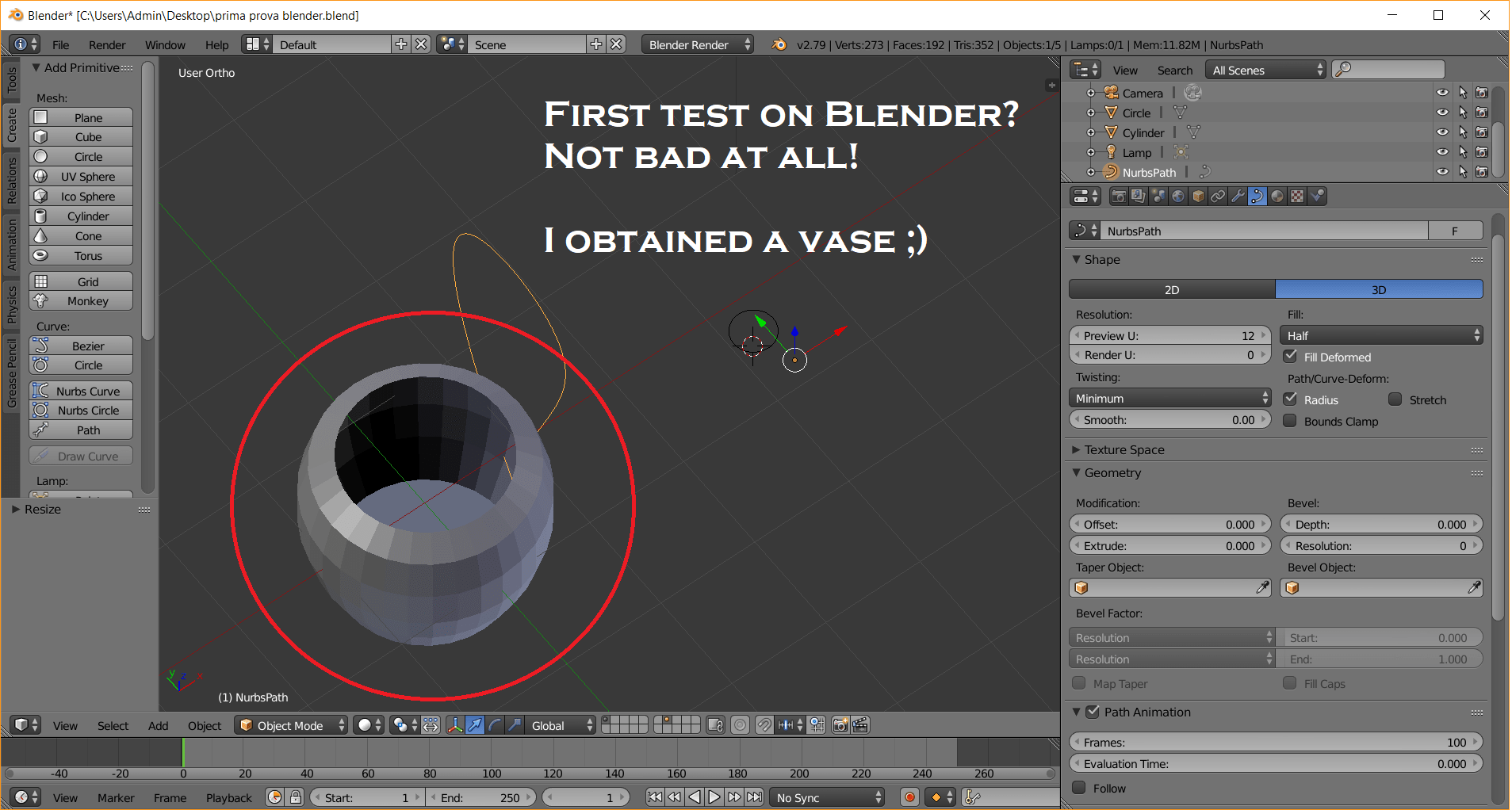This screenshot has height=810, width=1512.
Task: Switch to the Tools shelf tab
Action: click(x=11, y=79)
